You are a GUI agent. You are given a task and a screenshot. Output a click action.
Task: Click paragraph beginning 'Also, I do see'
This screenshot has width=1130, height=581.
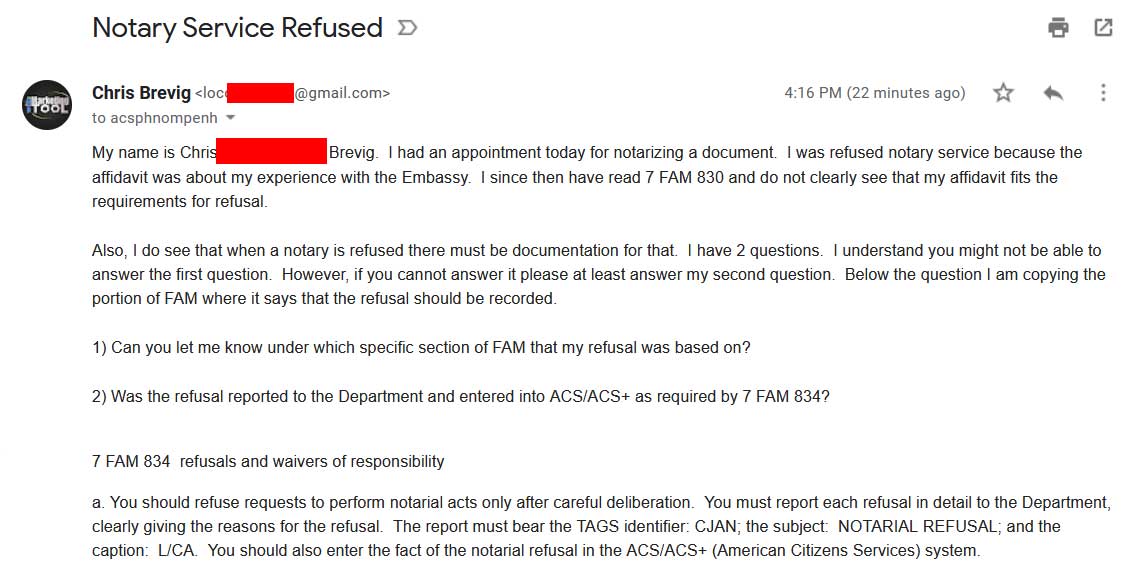[598, 275]
